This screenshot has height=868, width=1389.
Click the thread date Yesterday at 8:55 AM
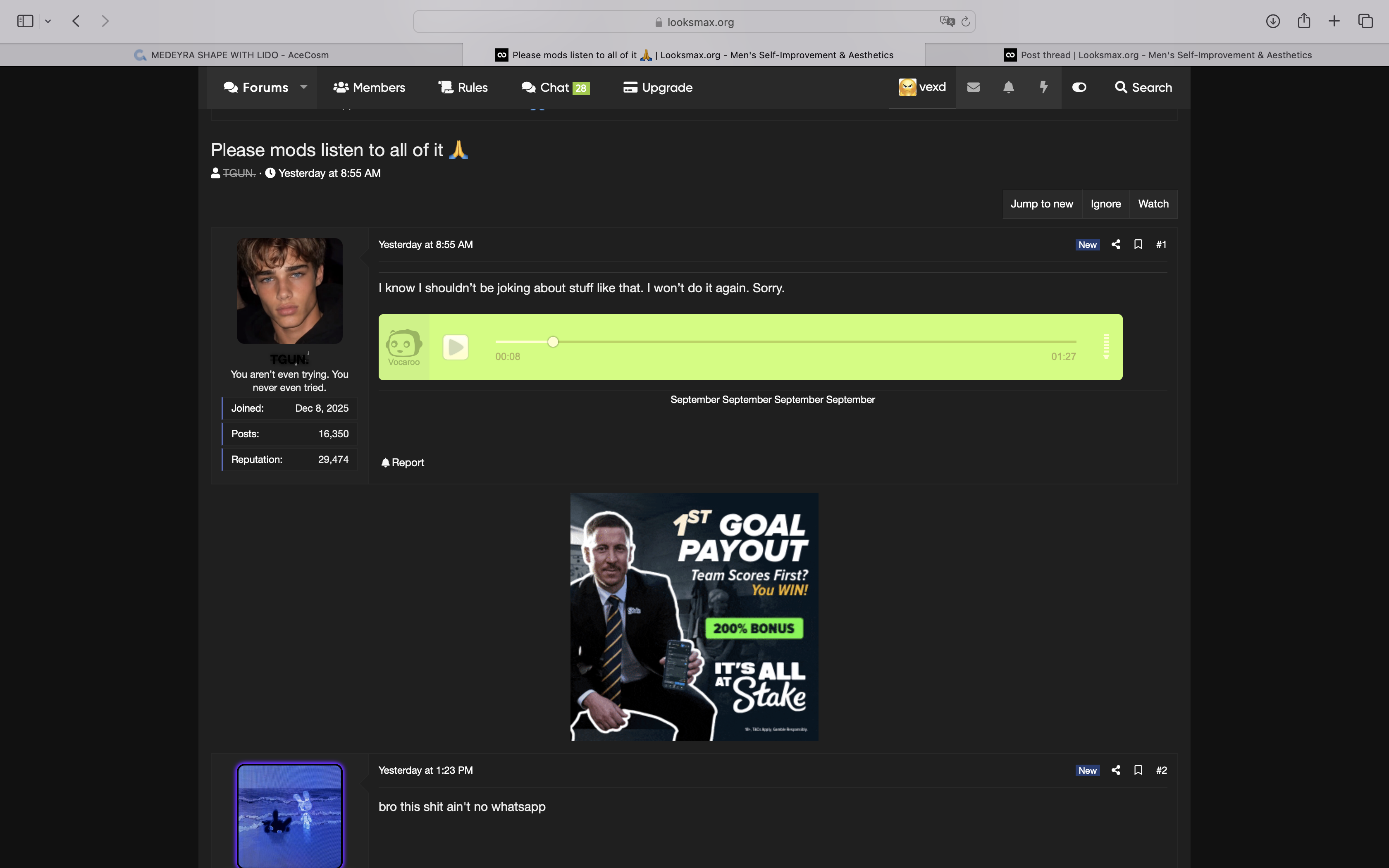click(329, 173)
